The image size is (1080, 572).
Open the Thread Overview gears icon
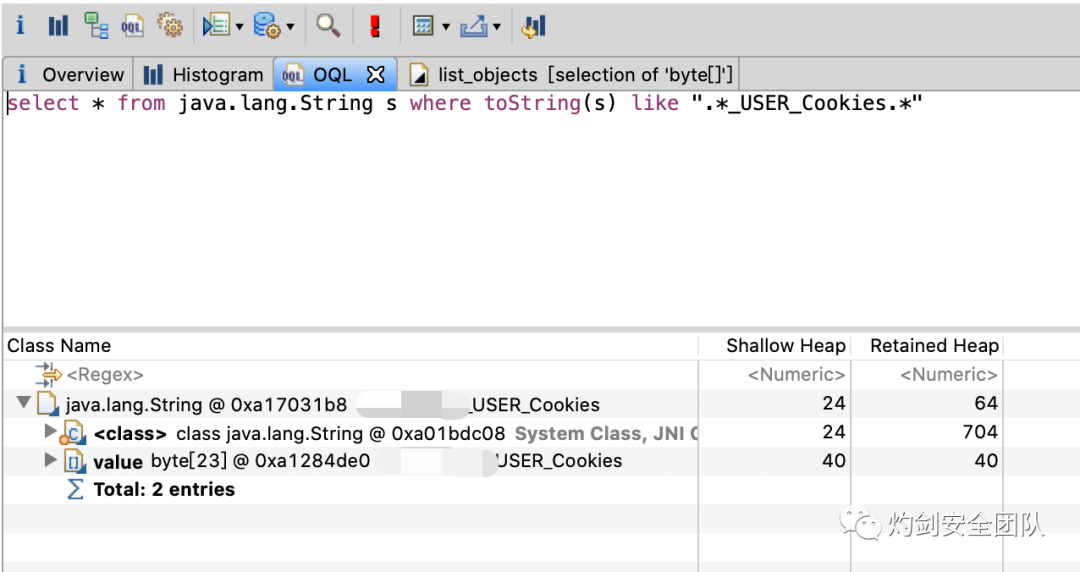tap(170, 26)
